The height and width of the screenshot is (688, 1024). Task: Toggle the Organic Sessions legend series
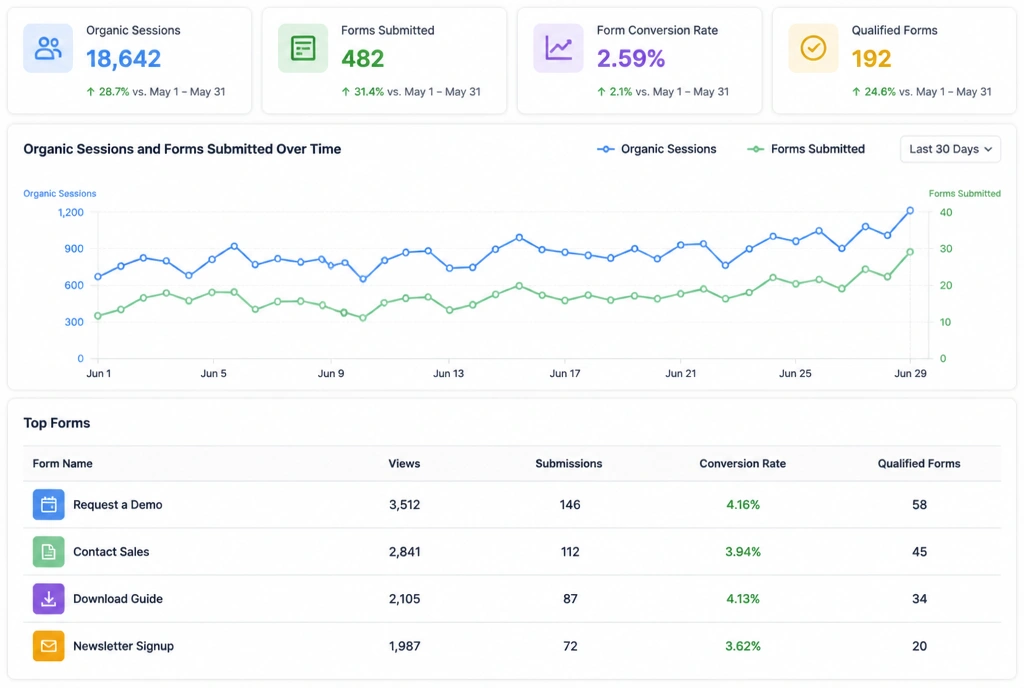pos(656,149)
